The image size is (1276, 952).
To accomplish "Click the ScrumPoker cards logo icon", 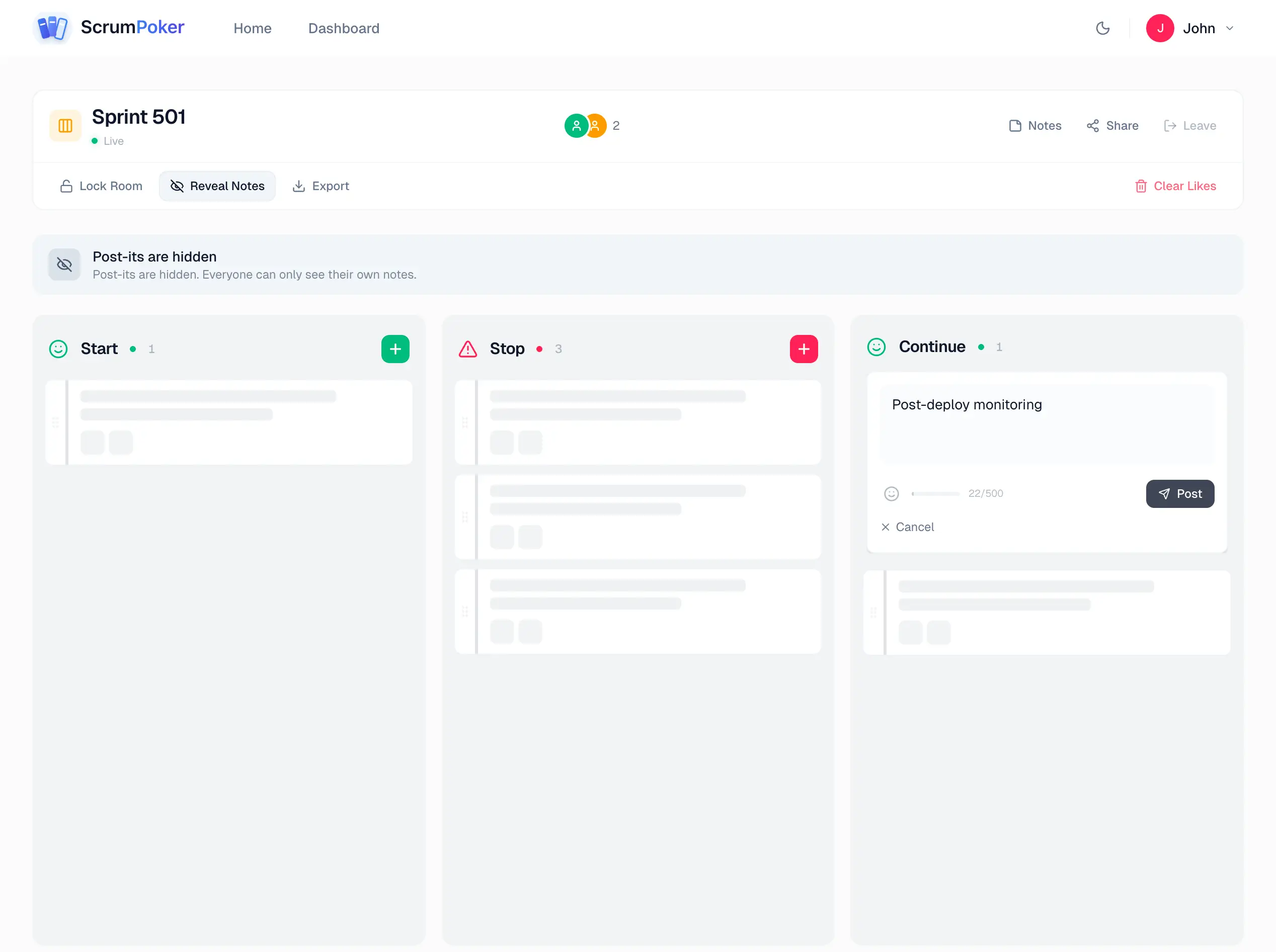I will (x=52, y=28).
